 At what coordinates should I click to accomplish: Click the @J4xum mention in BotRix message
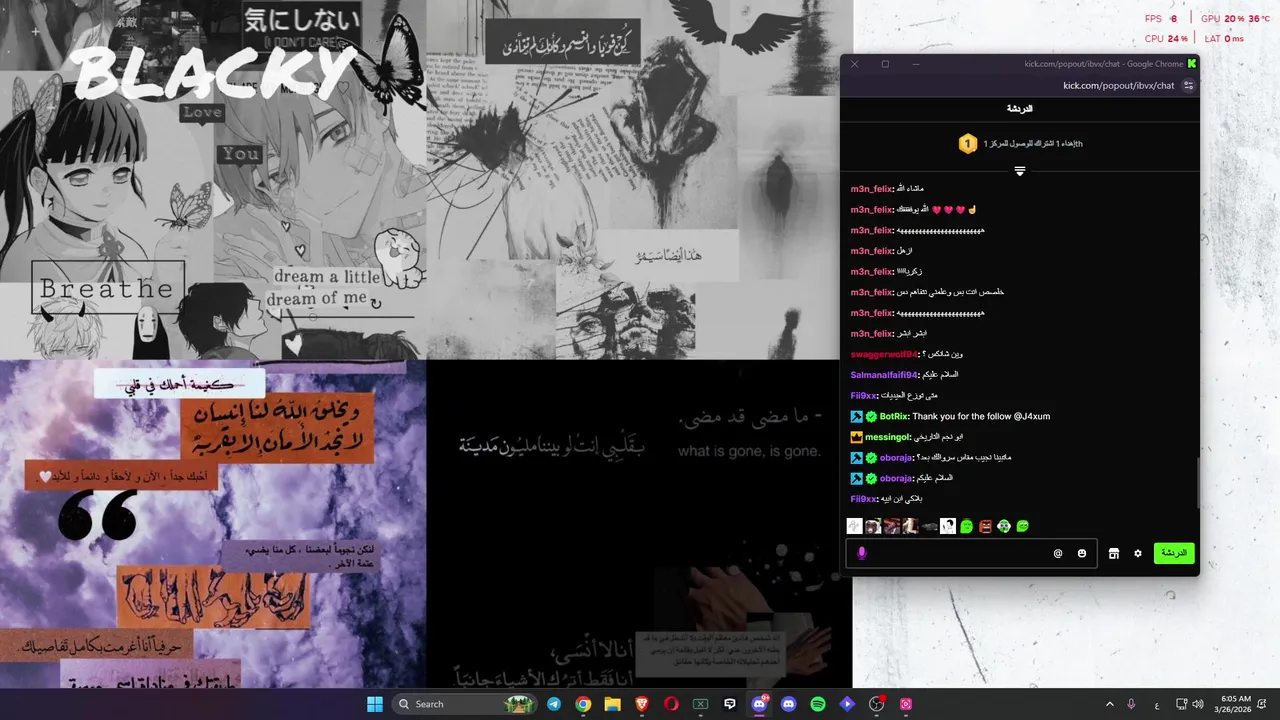click(1032, 416)
